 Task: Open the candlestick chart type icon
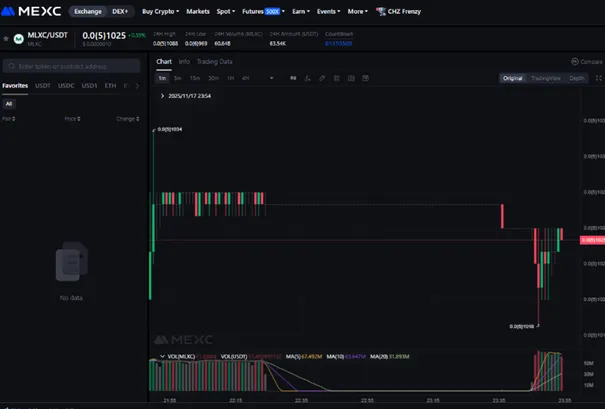293,78
